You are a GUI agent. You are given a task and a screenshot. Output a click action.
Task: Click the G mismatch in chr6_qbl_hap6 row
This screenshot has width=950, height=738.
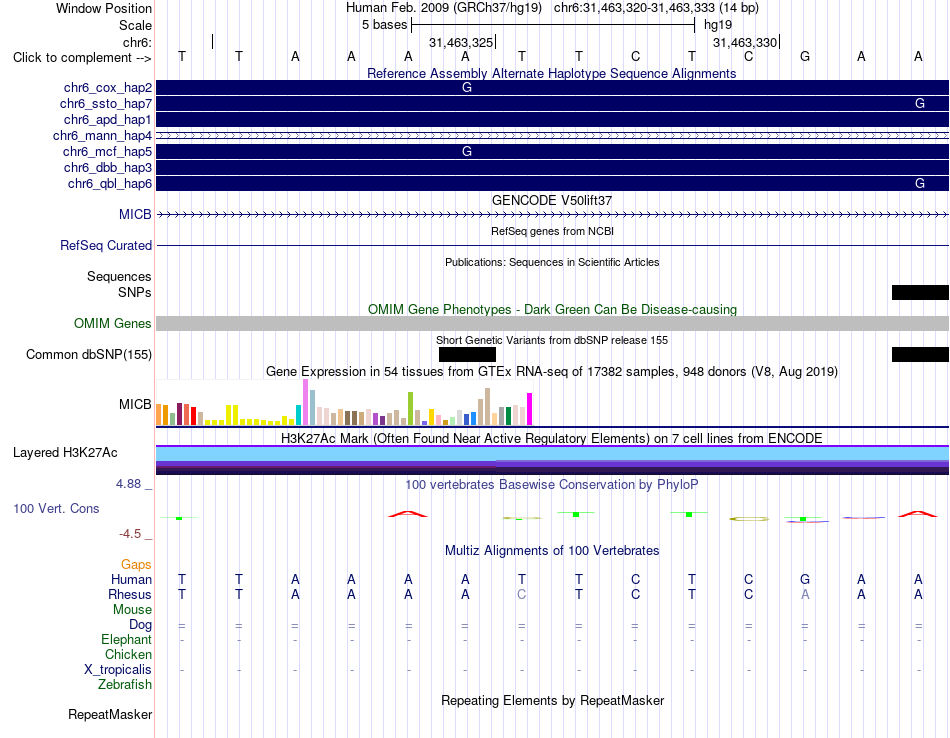[x=920, y=184]
